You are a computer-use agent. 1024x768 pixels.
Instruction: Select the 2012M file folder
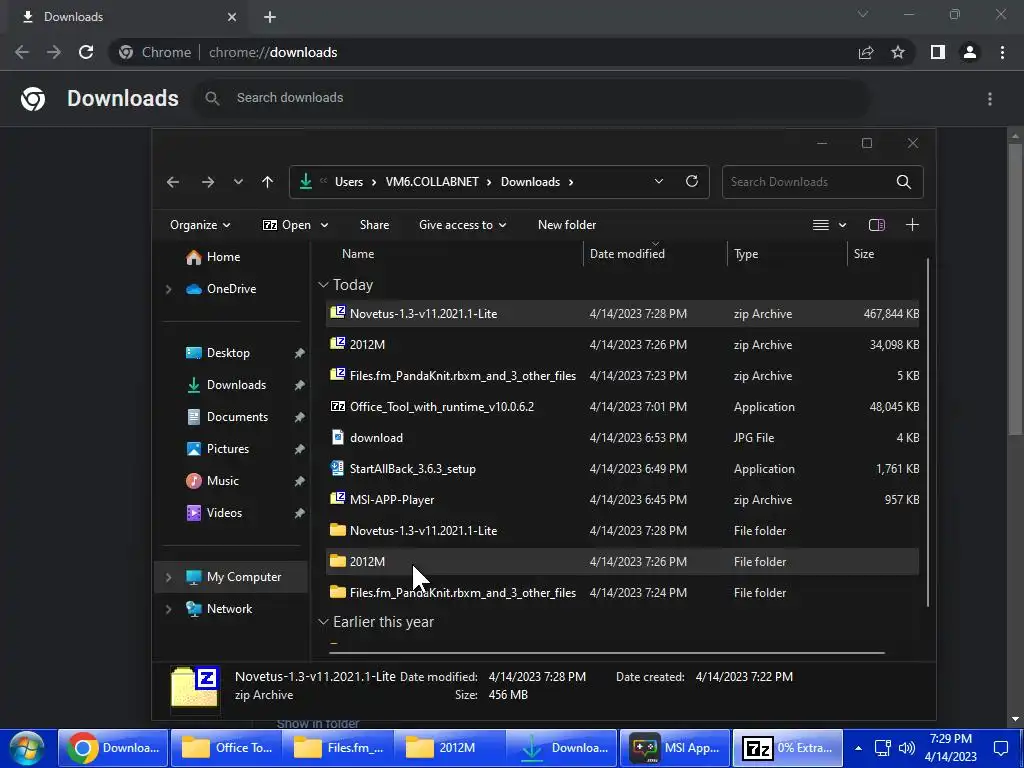622,562
